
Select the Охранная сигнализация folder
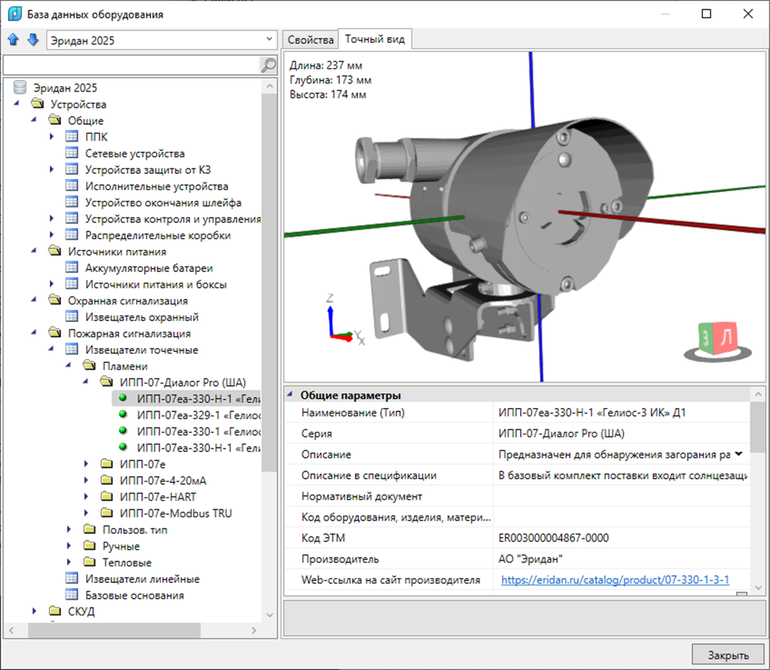pos(128,300)
